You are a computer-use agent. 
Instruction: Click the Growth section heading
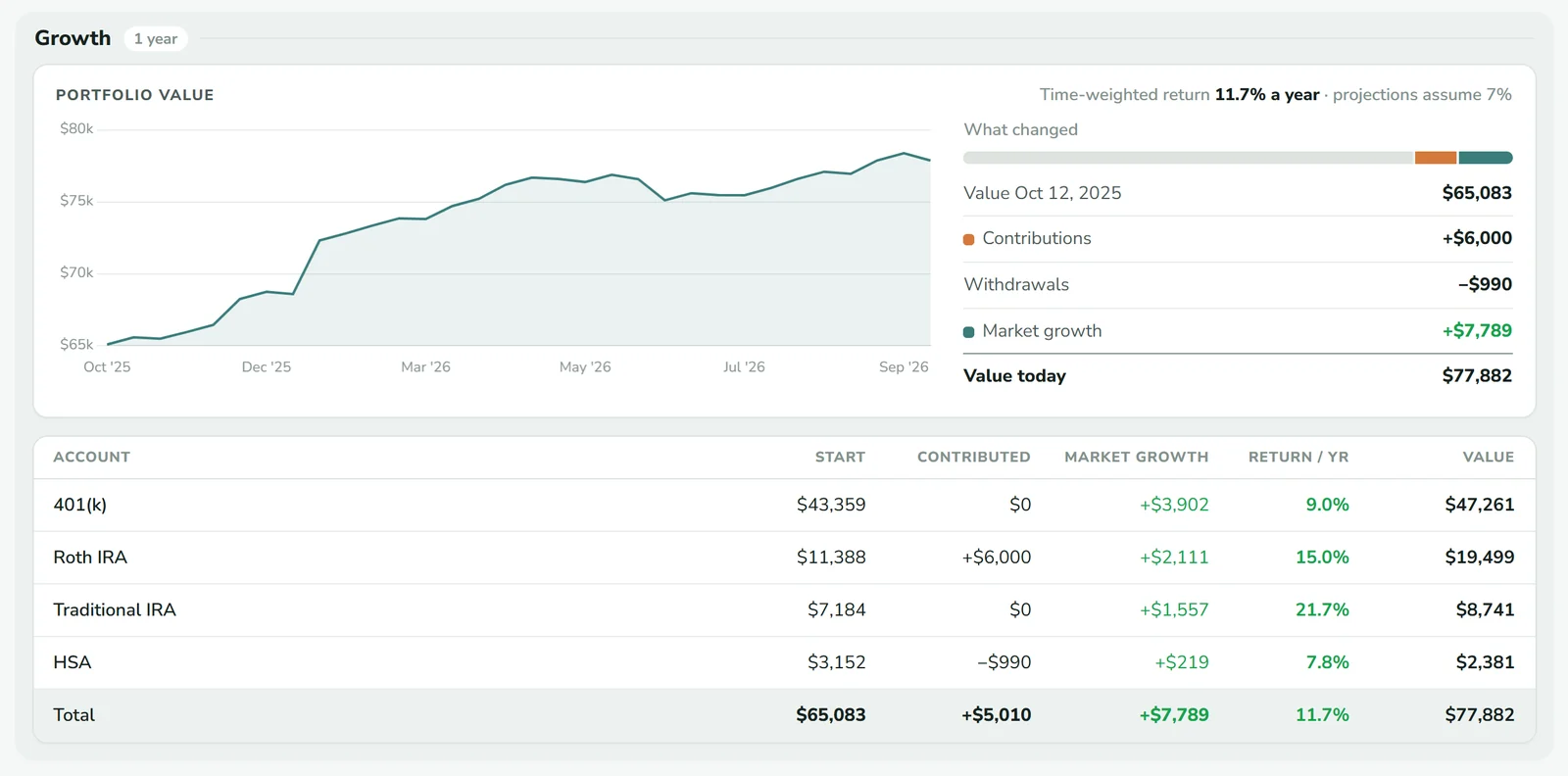tap(73, 38)
